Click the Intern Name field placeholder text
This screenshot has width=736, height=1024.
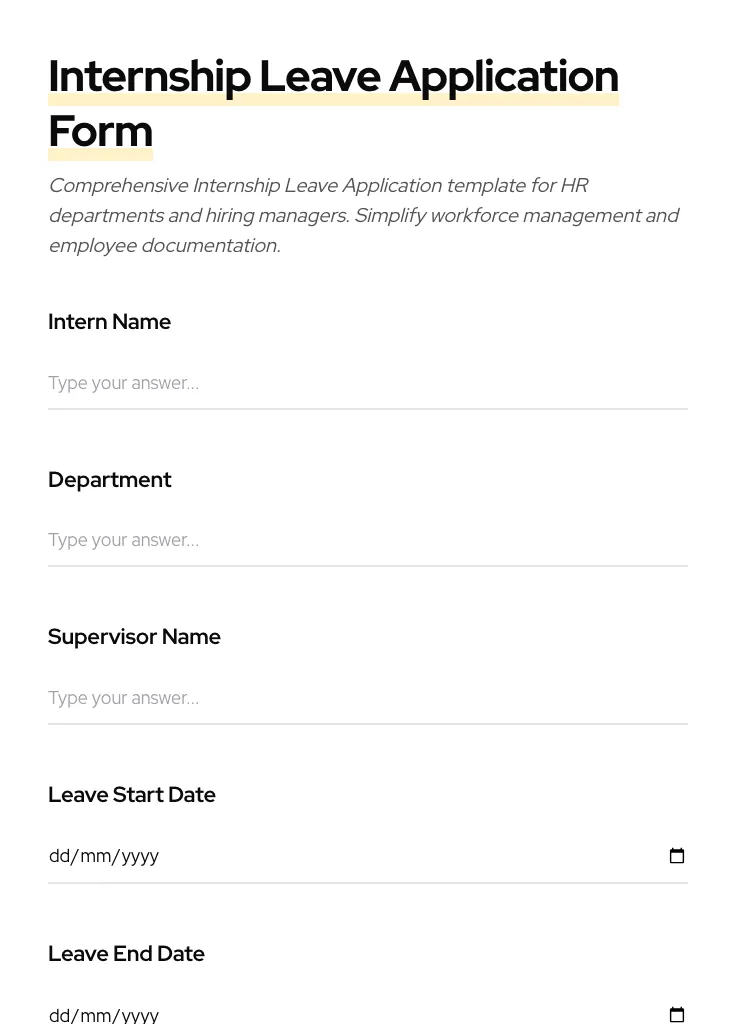point(123,383)
